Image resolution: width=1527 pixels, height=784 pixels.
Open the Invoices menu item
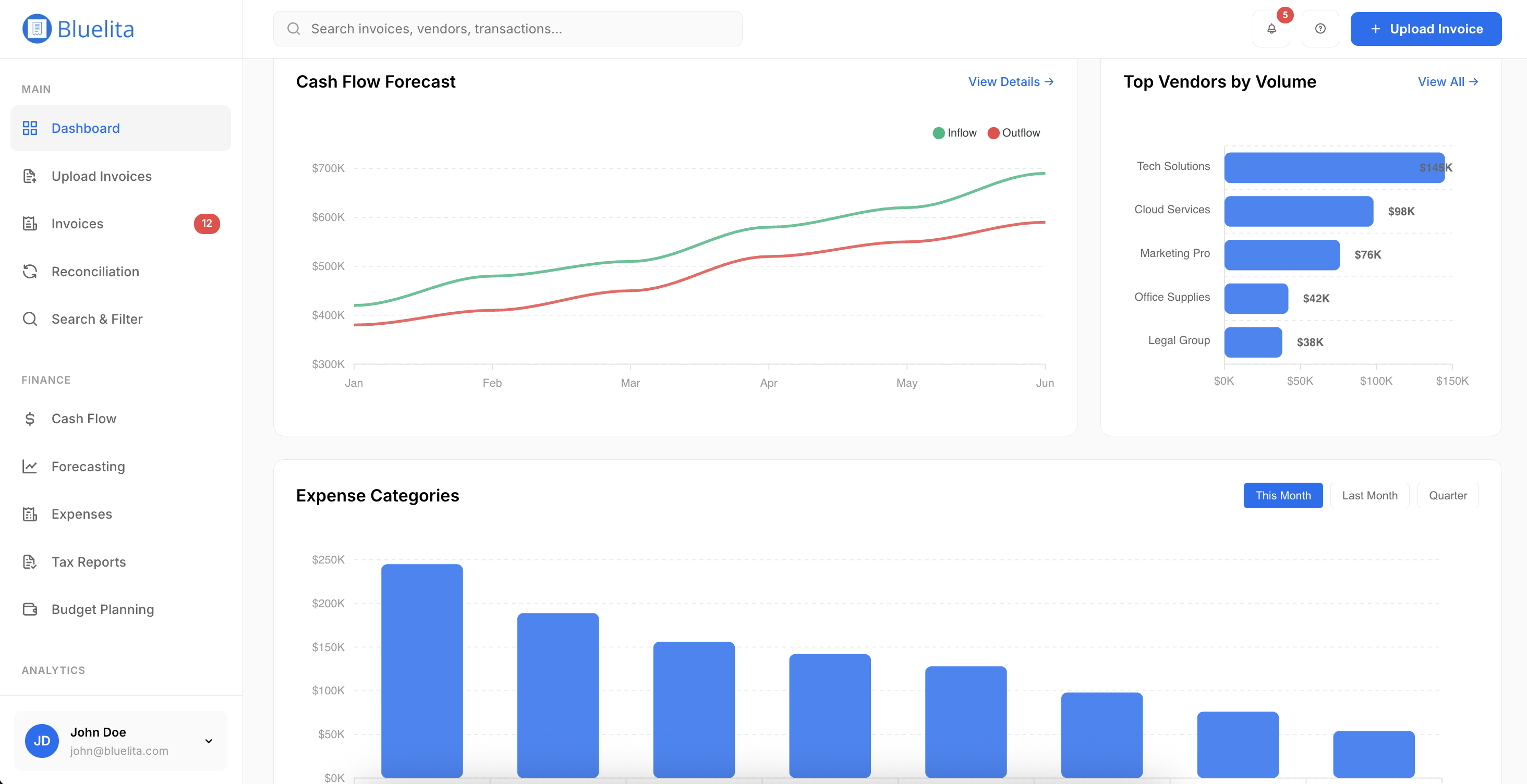pyautogui.click(x=77, y=224)
